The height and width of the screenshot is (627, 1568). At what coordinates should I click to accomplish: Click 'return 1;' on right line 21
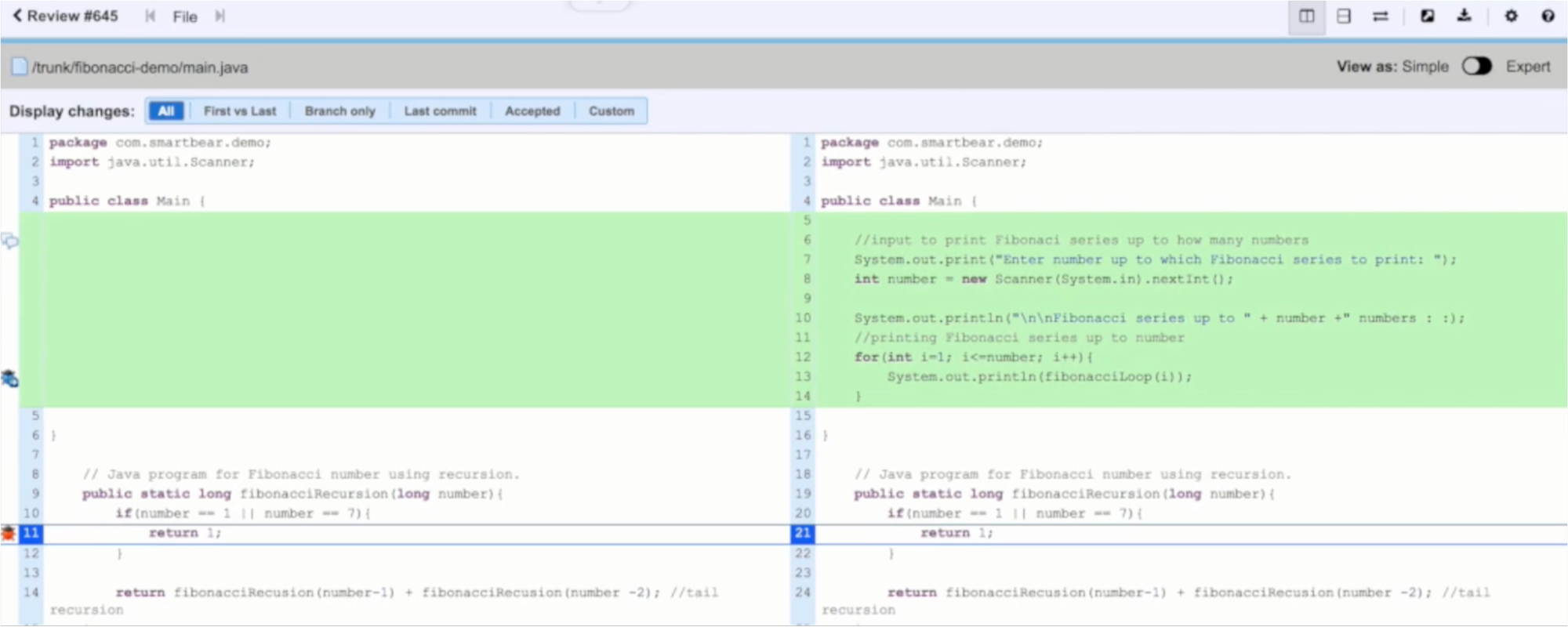[956, 533]
